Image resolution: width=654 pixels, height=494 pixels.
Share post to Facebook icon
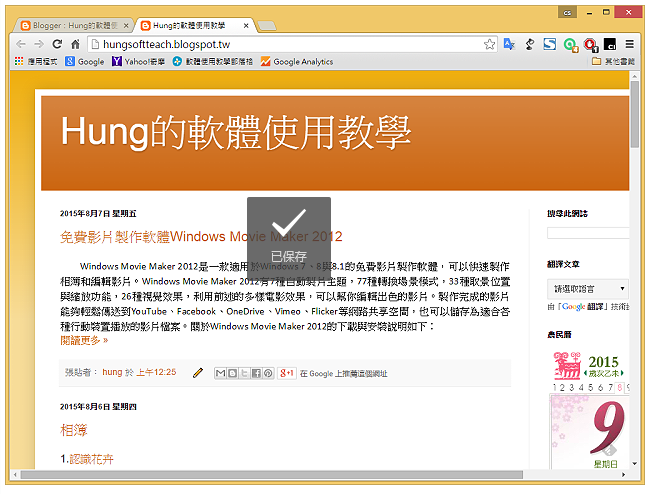(x=257, y=373)
